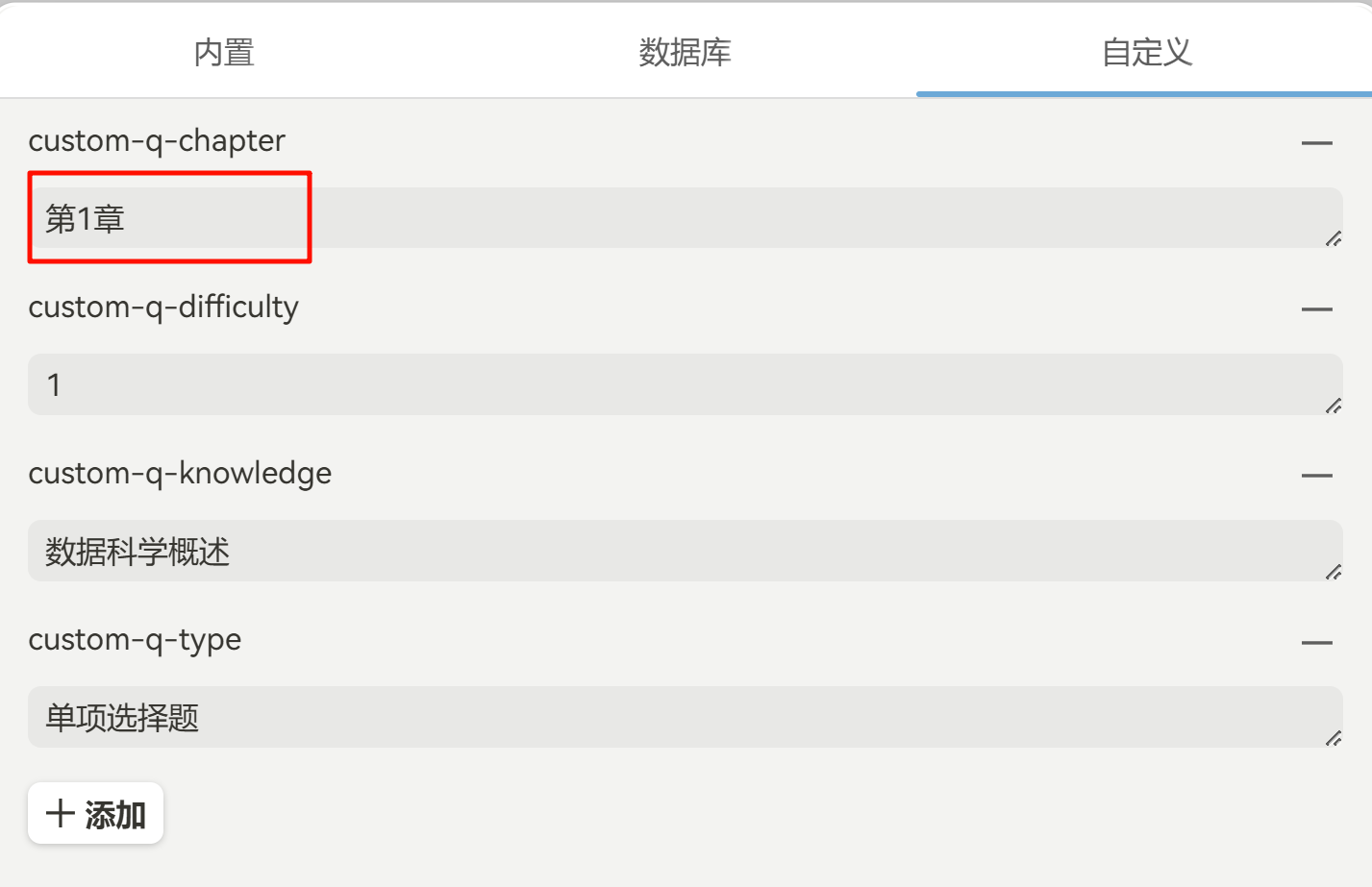The height and width of the screenshot is (887, 1372).
Task: Click the custom-q-difficulty attribute name
Action: coord(163,308)
